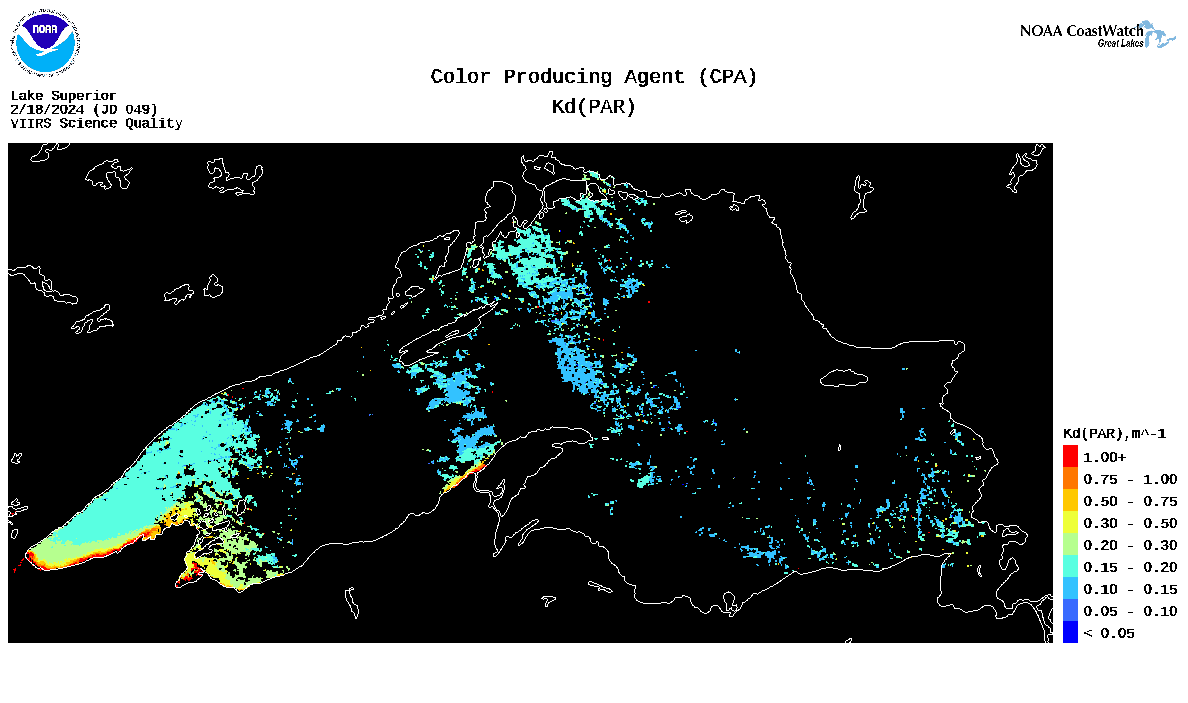Click the '0.10 - 0.15' legend label
1188x703 pixels.
(1130, 589)
